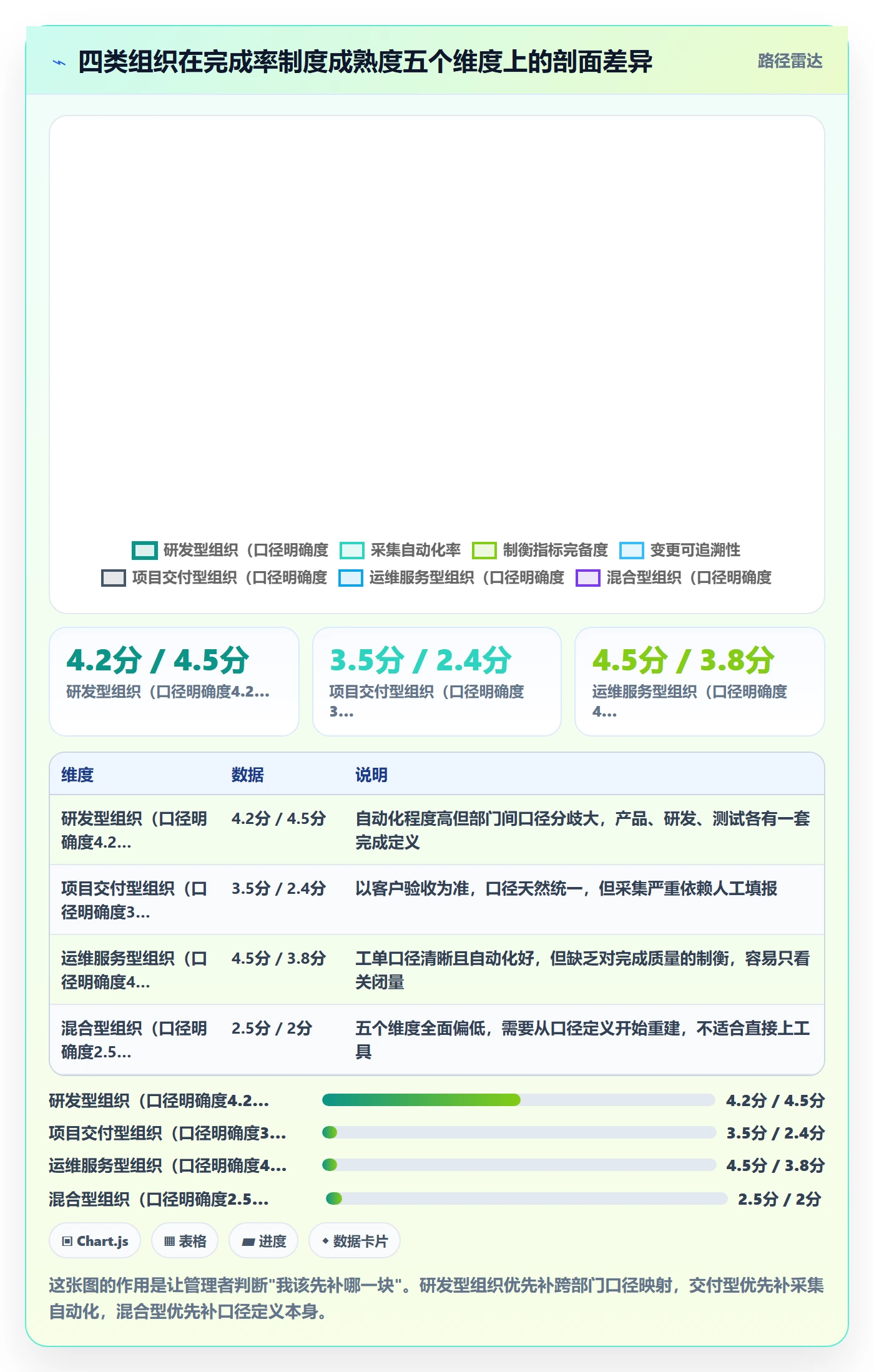Click the 维度 column header

pyautogui.click(x=77, y=775)
